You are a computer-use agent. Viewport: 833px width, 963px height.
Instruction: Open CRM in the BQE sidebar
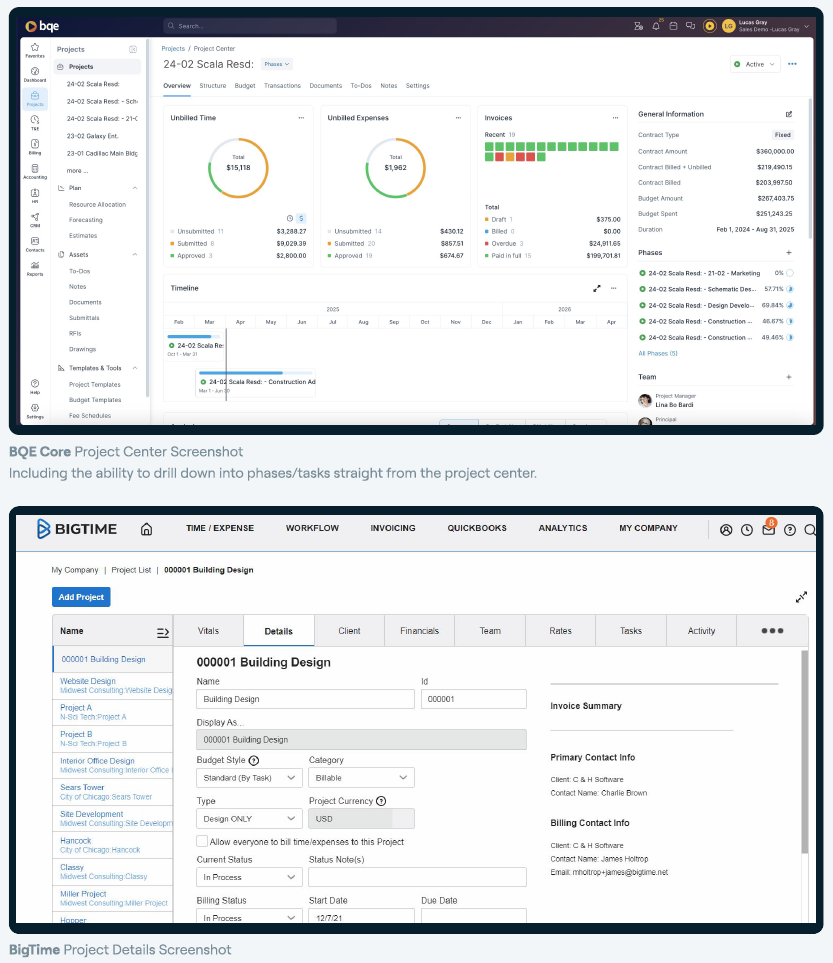[x=35, y=220]
